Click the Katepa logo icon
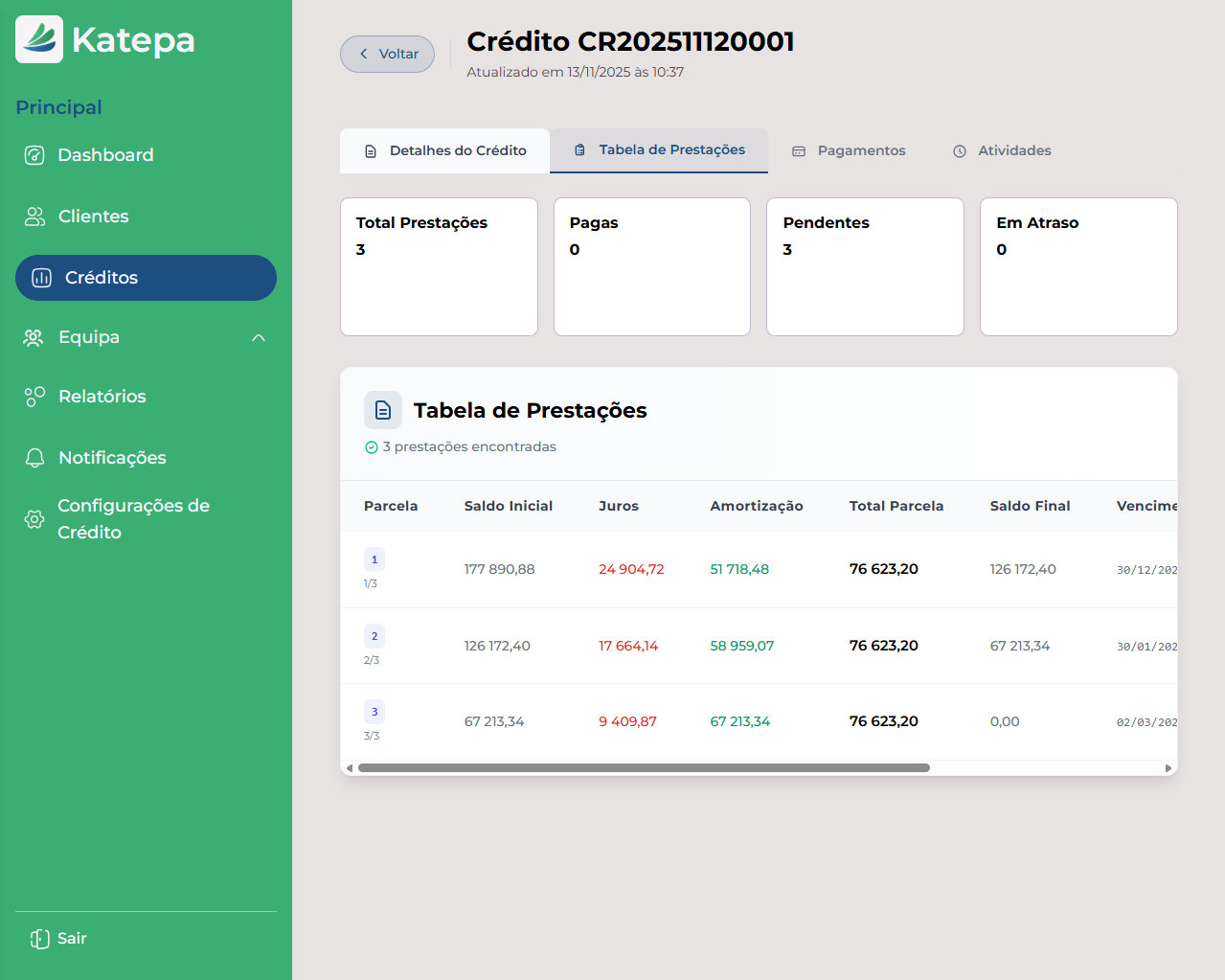1225x980 pixels. [x=39, y=39]
